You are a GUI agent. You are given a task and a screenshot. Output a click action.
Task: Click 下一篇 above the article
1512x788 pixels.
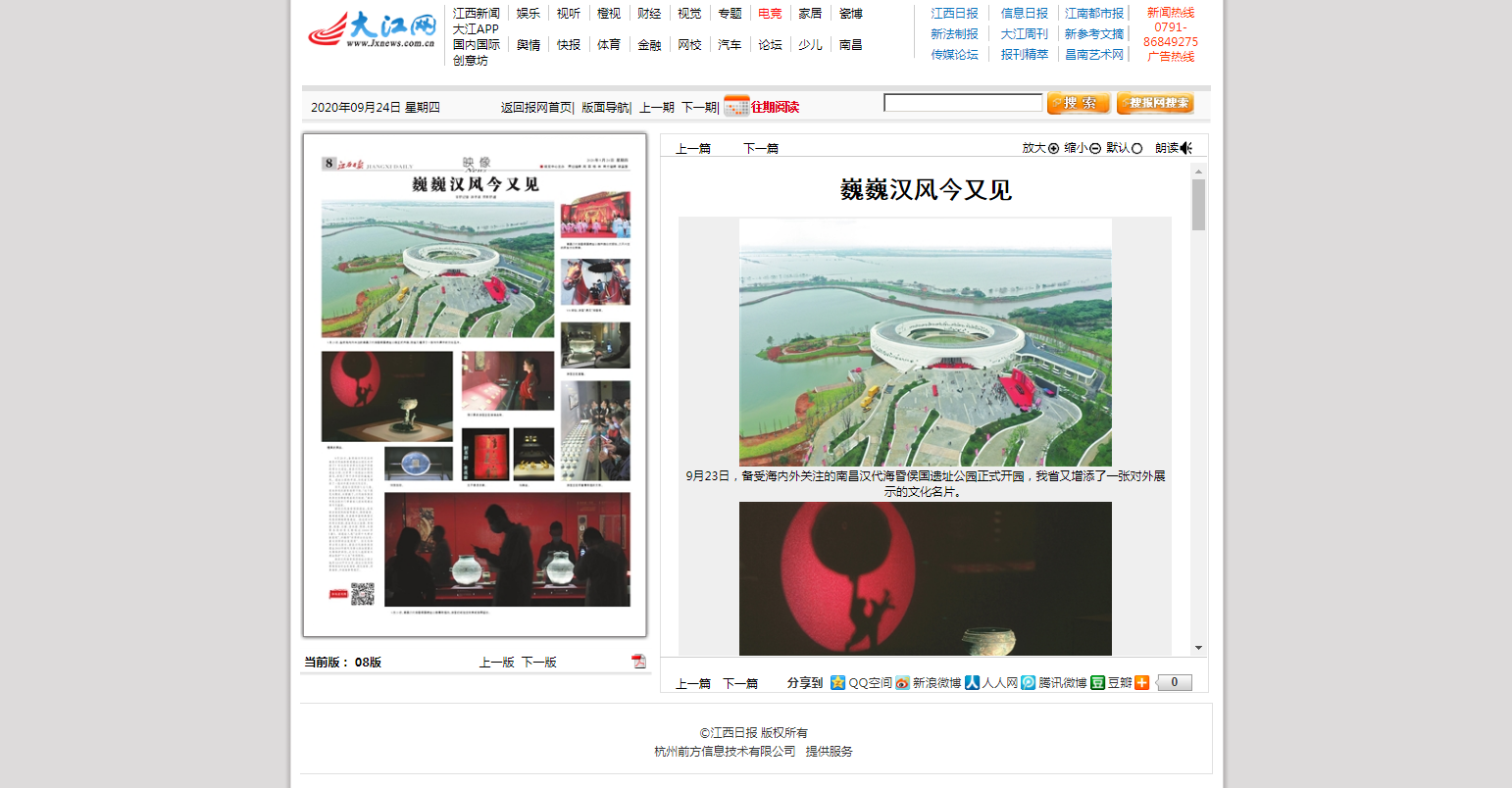[761, 149]
